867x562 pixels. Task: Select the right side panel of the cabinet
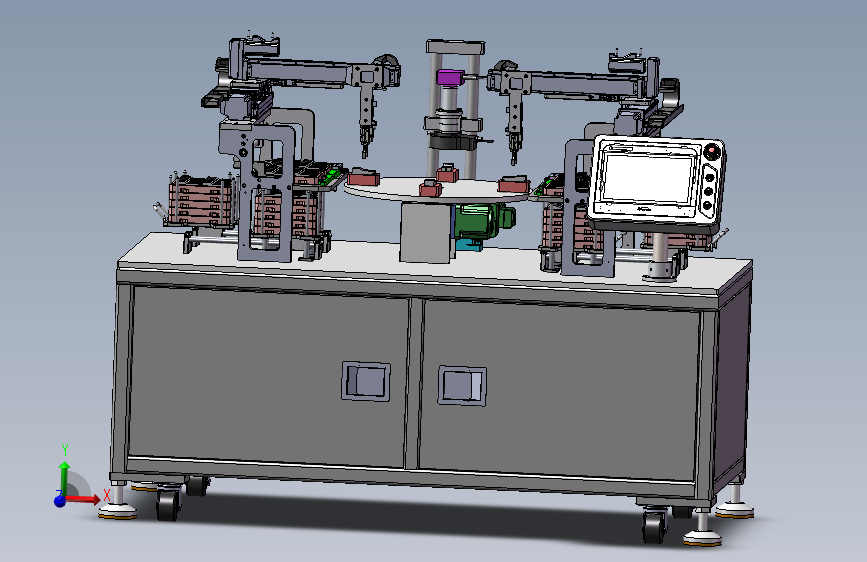pos(731,382)
